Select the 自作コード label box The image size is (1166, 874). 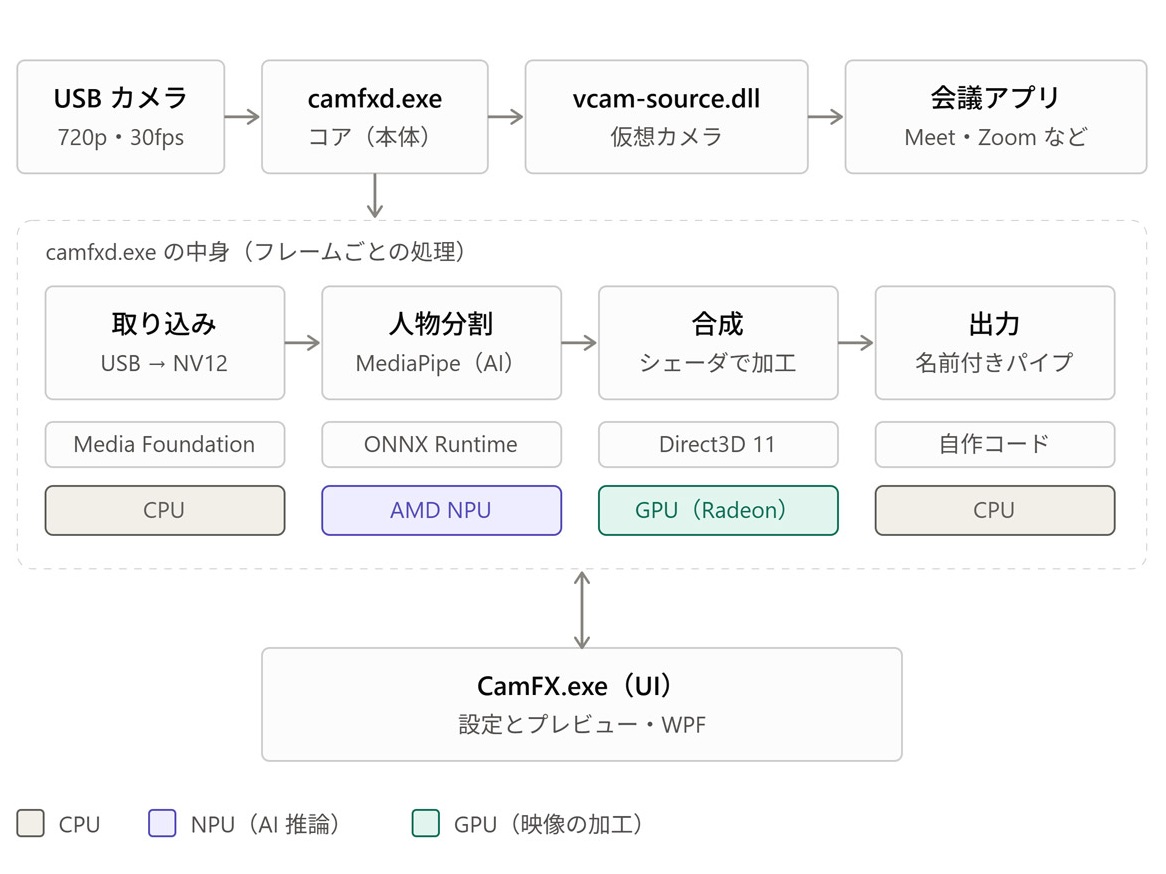point(994,444)
